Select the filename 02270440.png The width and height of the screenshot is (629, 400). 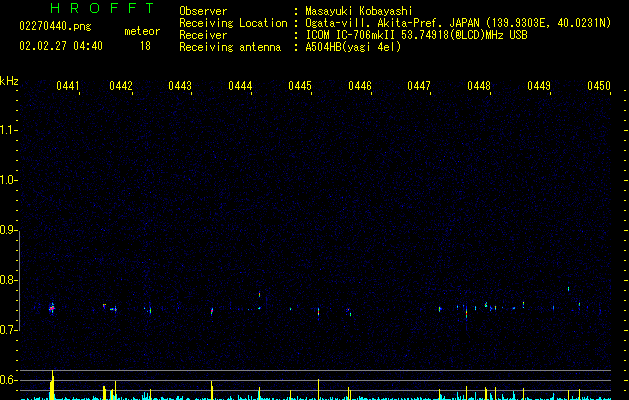(x=55, y=27)
